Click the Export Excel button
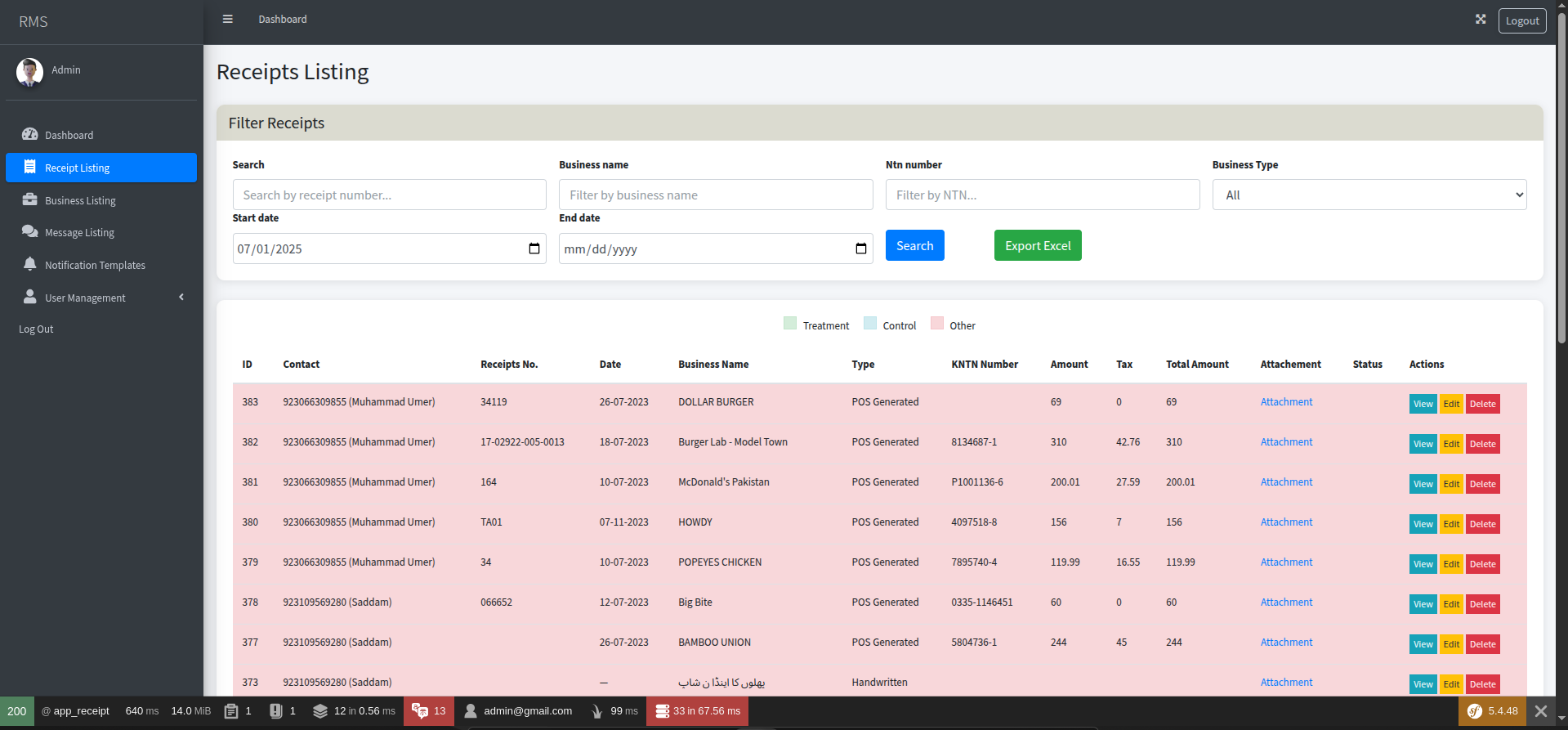Image resolution: width=1568 pixels, height=730 pixels. 1038,245
